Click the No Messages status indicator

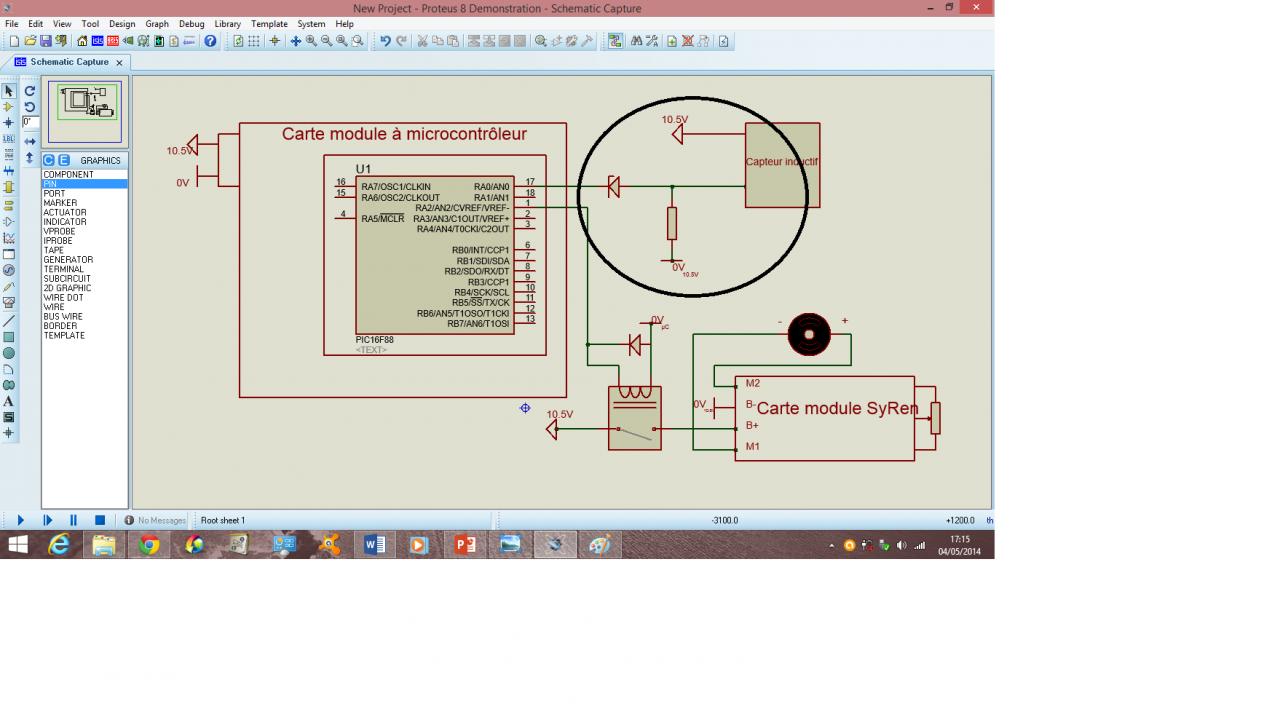(x=155, y=520)
